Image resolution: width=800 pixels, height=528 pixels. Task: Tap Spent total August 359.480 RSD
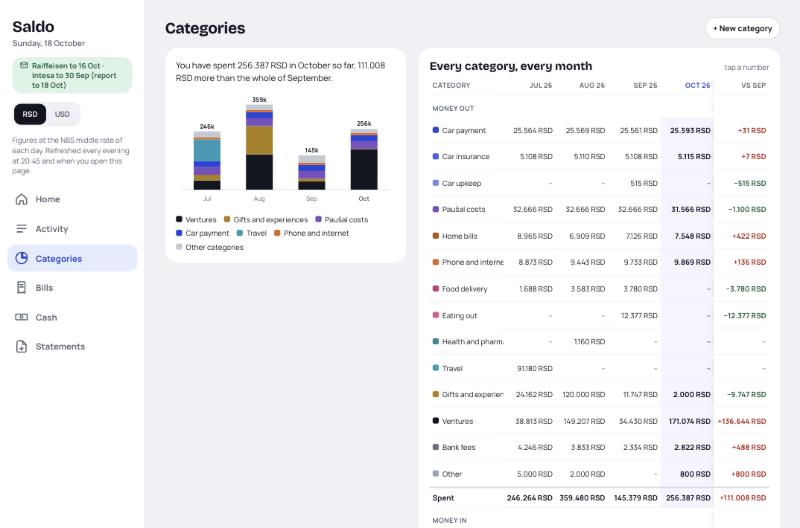[582, 497]
